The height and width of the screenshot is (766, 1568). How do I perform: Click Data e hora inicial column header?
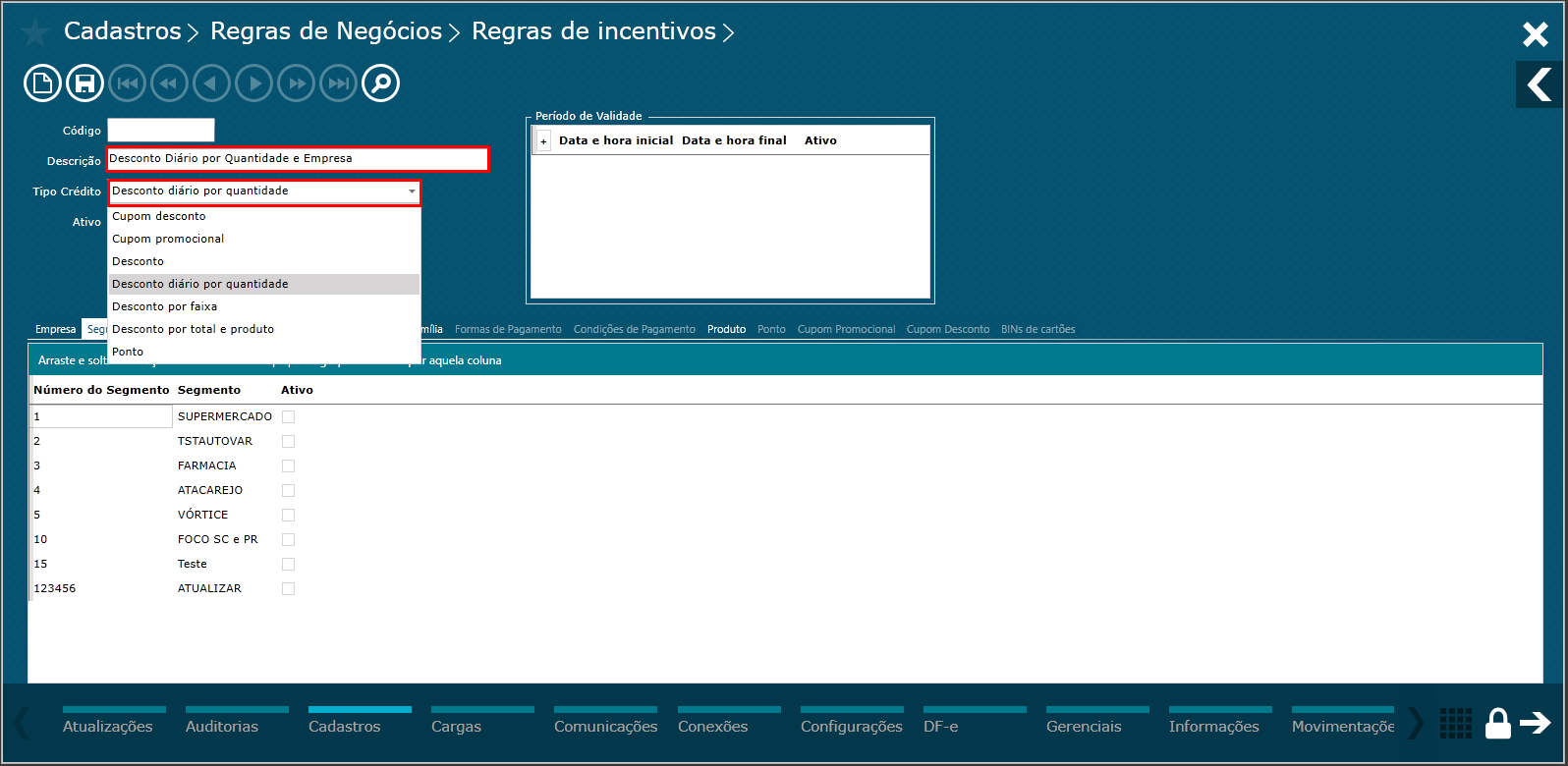click(616, 140)
